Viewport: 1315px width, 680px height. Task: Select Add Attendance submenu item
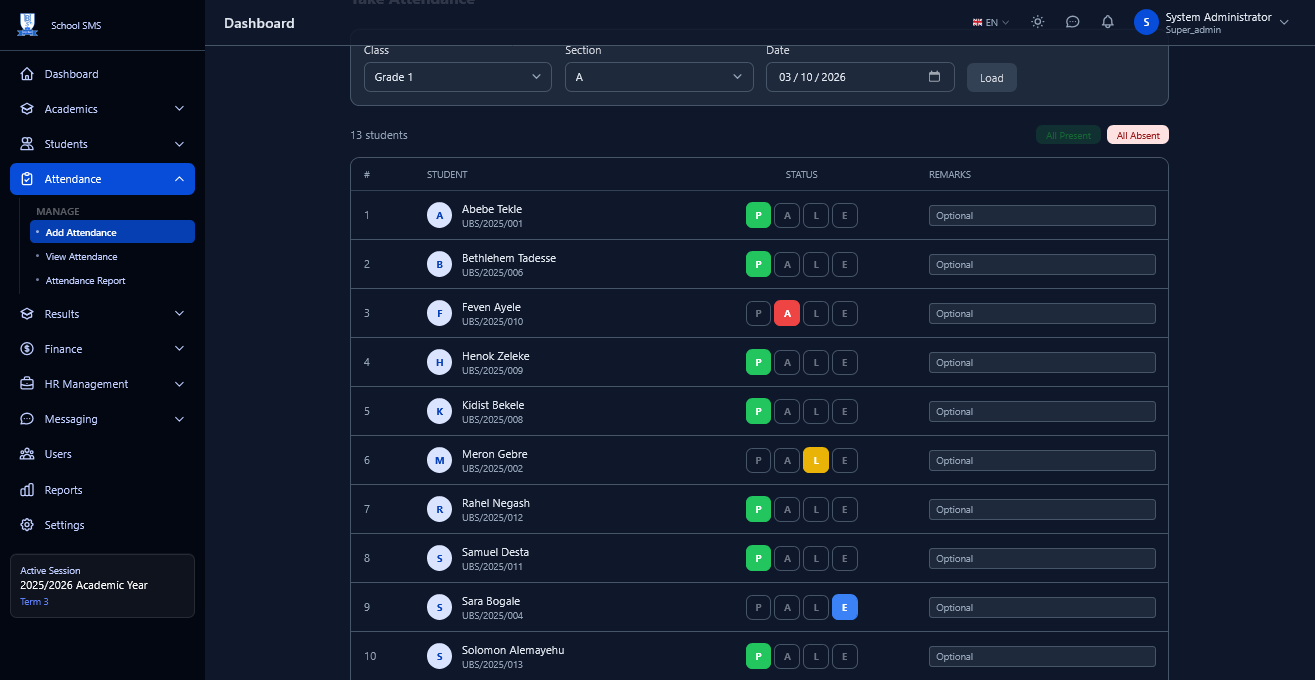coord(112,232)
